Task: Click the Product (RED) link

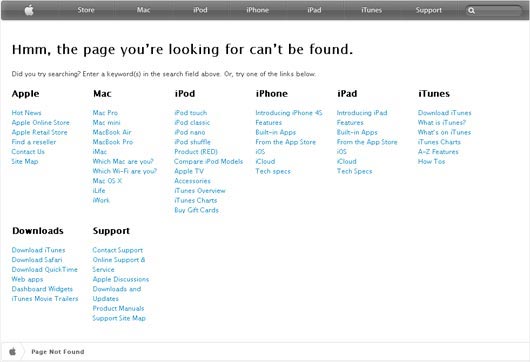Action: click(x=196, y=152)
